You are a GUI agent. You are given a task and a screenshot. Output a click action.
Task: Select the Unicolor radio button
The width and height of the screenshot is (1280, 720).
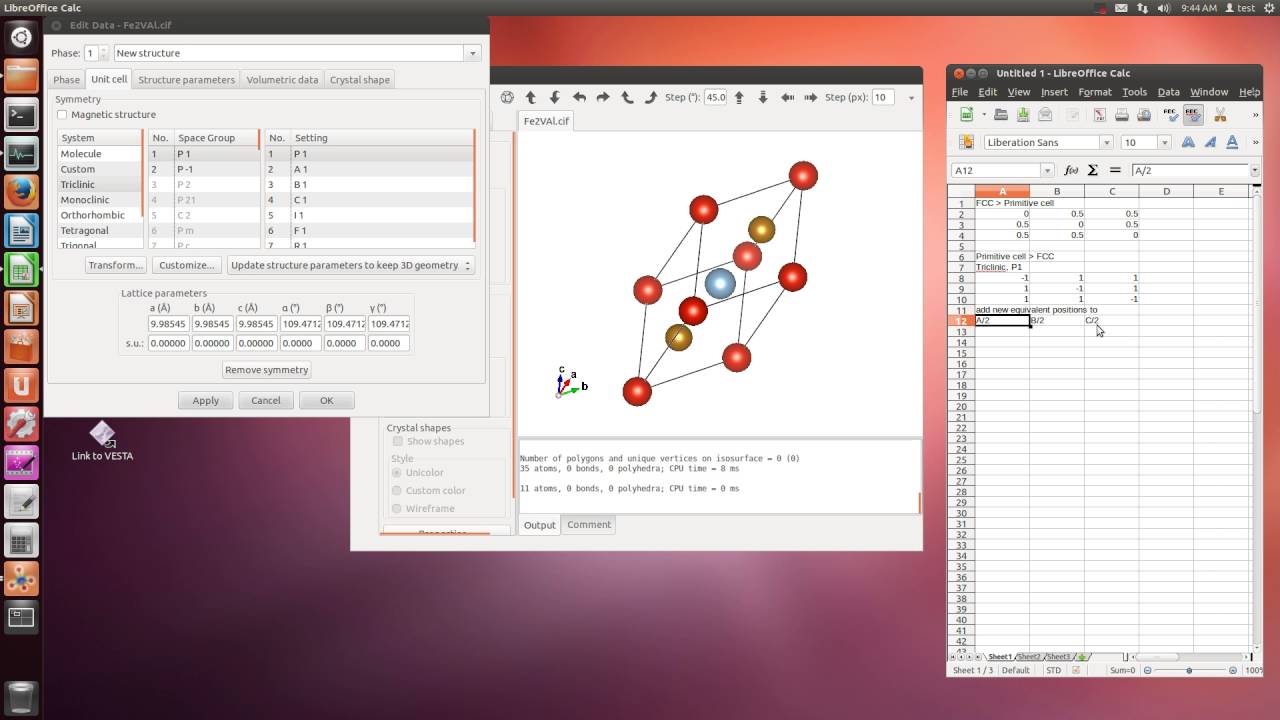tap(397, 472)
